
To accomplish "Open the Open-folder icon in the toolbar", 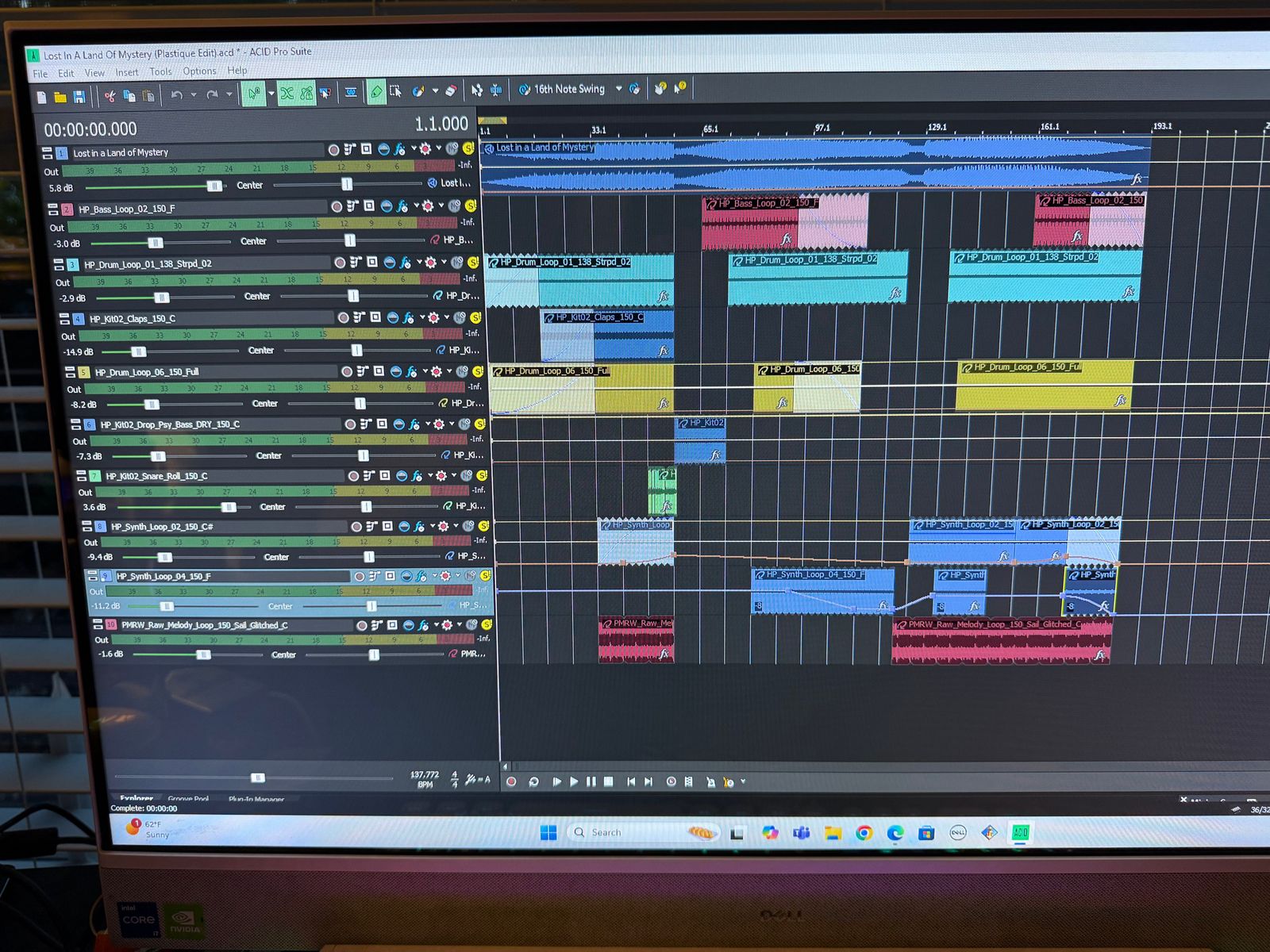I will pyautogui.click(x=60, y=98).
